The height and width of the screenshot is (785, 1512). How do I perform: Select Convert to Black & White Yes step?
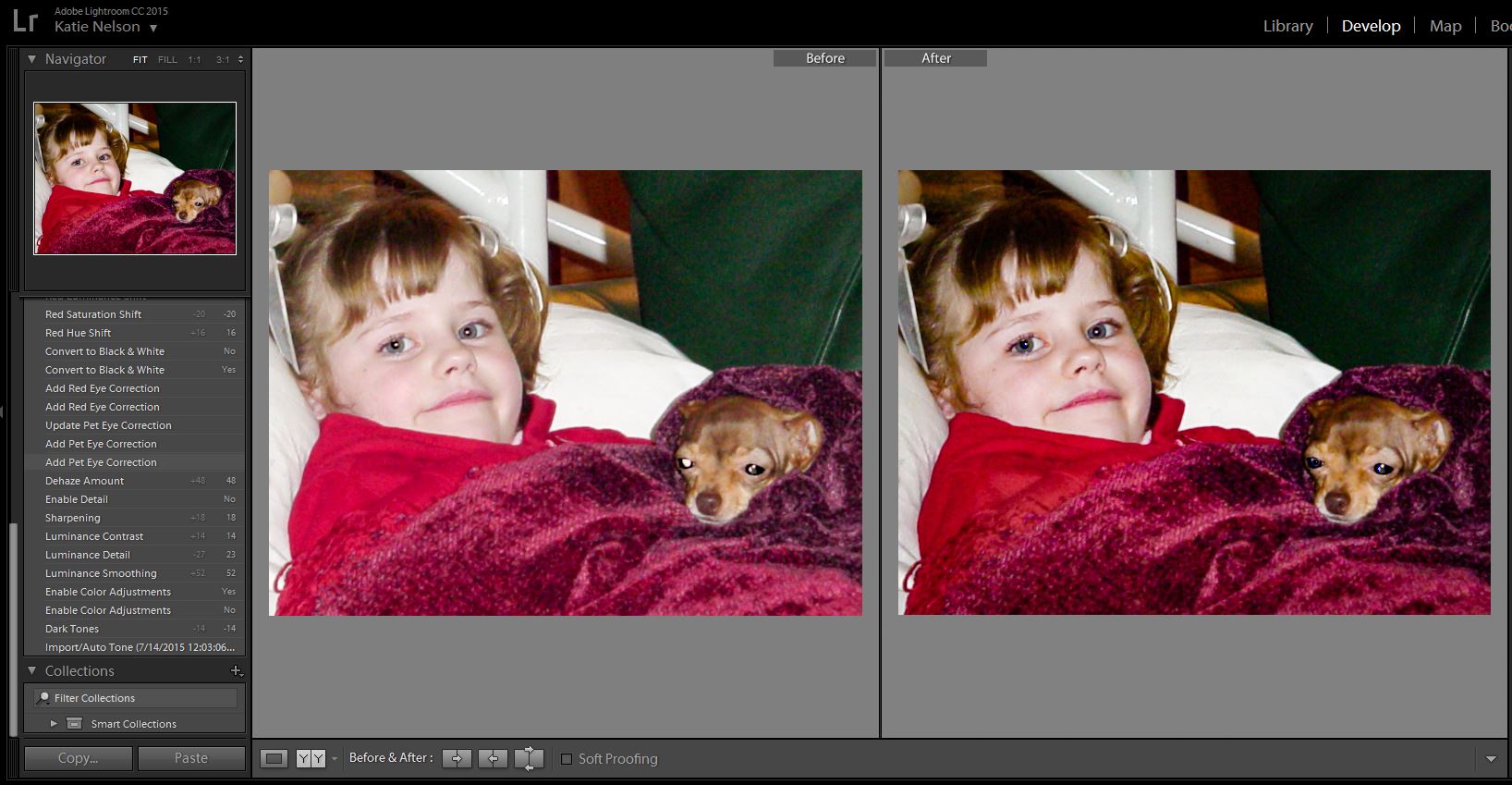coord(135,370)
